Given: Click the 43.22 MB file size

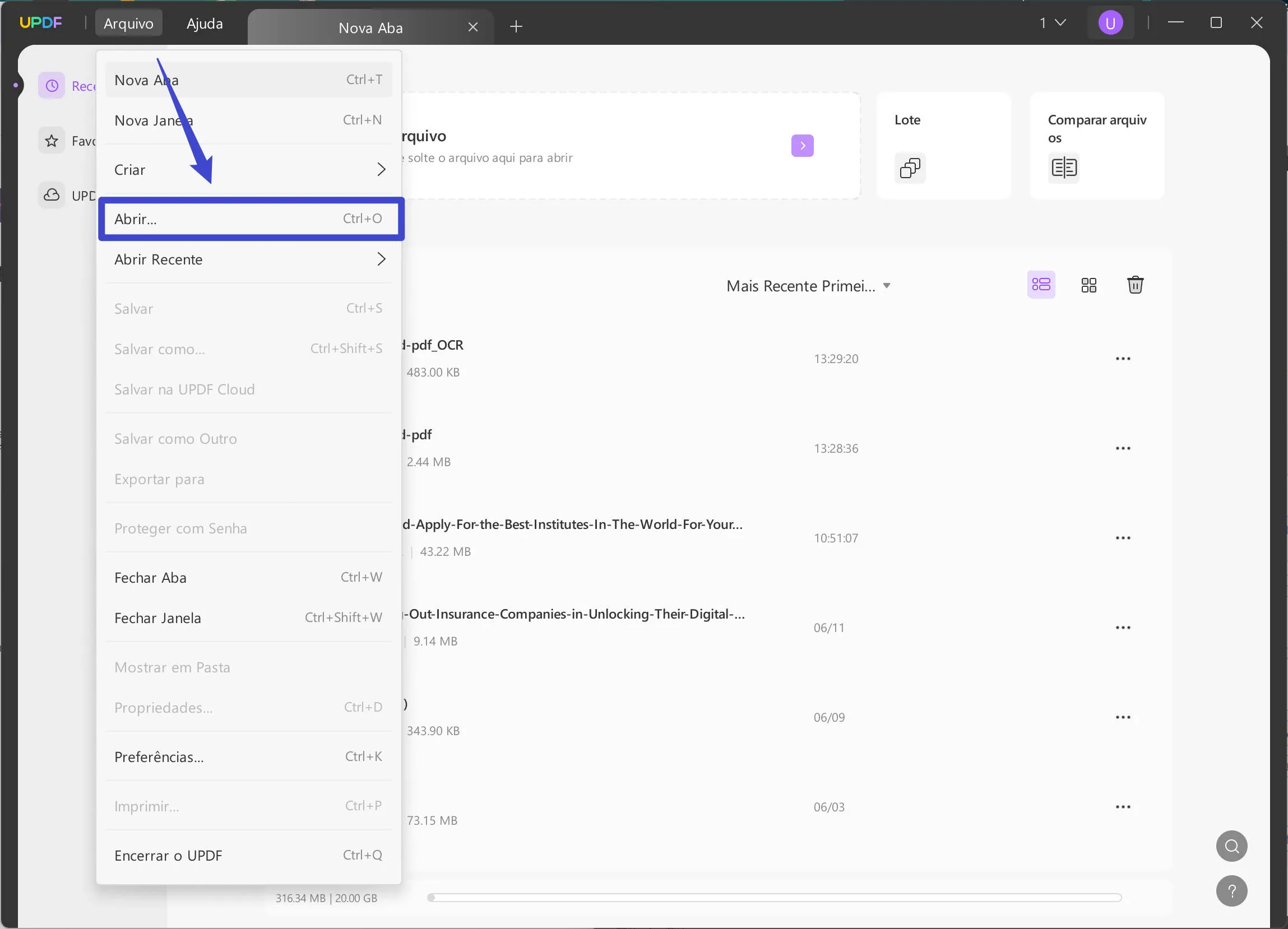Looking at the screenshot, I should coord(445,551).
